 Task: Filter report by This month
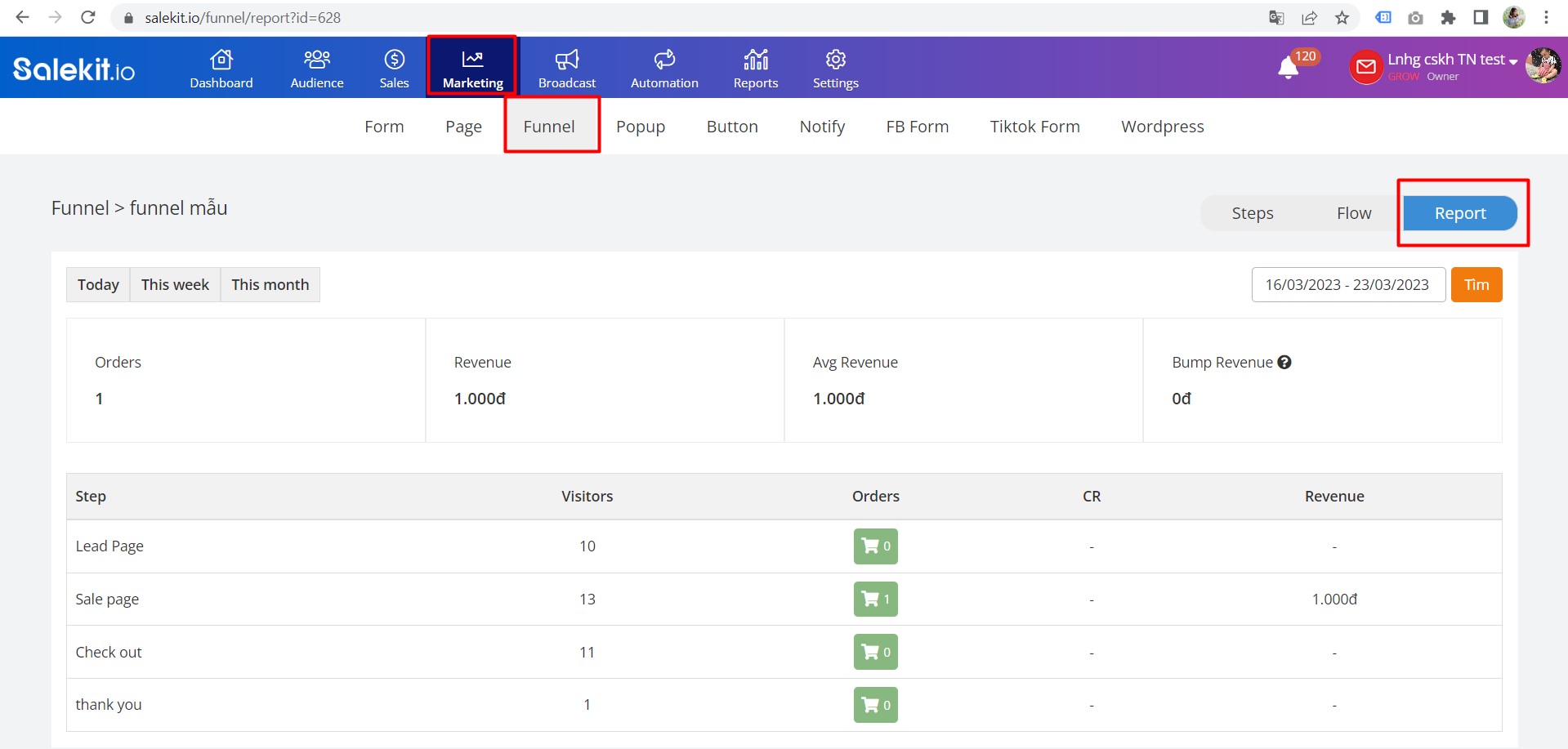point(270,284)
